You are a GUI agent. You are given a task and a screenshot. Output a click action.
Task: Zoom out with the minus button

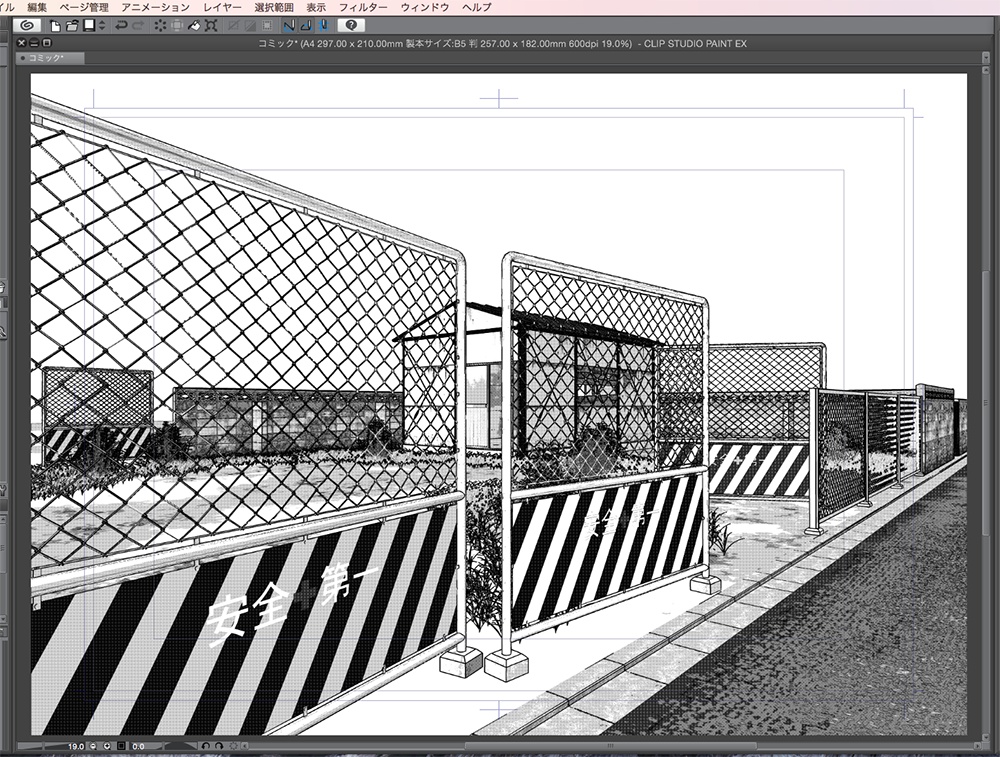click(93, 746)
